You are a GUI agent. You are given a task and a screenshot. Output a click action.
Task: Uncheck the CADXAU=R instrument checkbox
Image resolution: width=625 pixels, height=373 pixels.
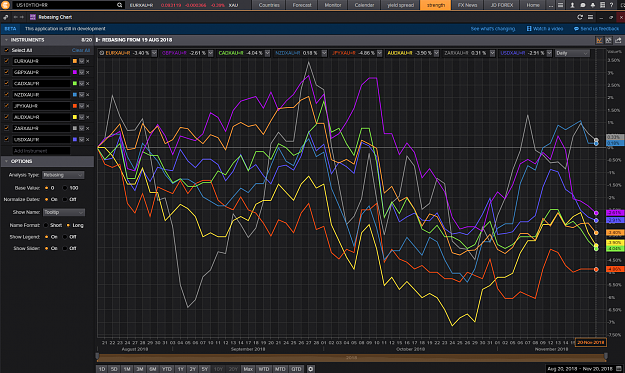tap(6, 83)
